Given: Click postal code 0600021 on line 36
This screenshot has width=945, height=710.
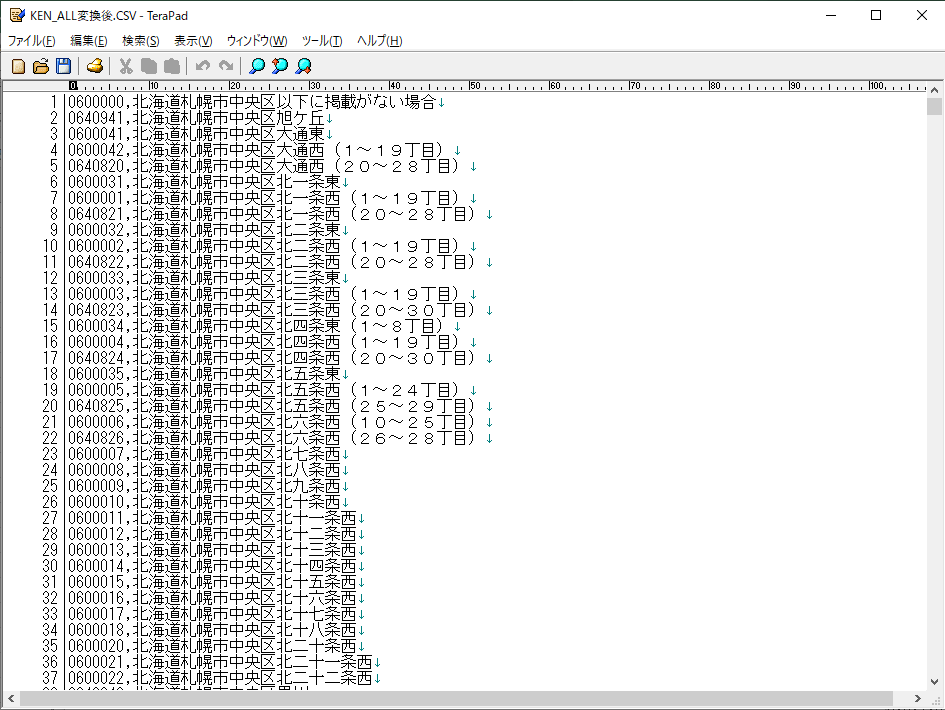Looking at the screenshot, I should click(95, 662).
